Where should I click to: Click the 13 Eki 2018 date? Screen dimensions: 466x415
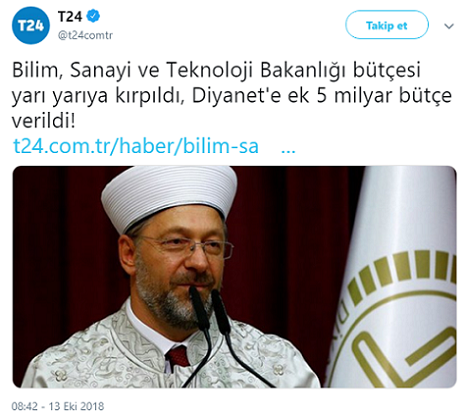(x=76, y=406)
